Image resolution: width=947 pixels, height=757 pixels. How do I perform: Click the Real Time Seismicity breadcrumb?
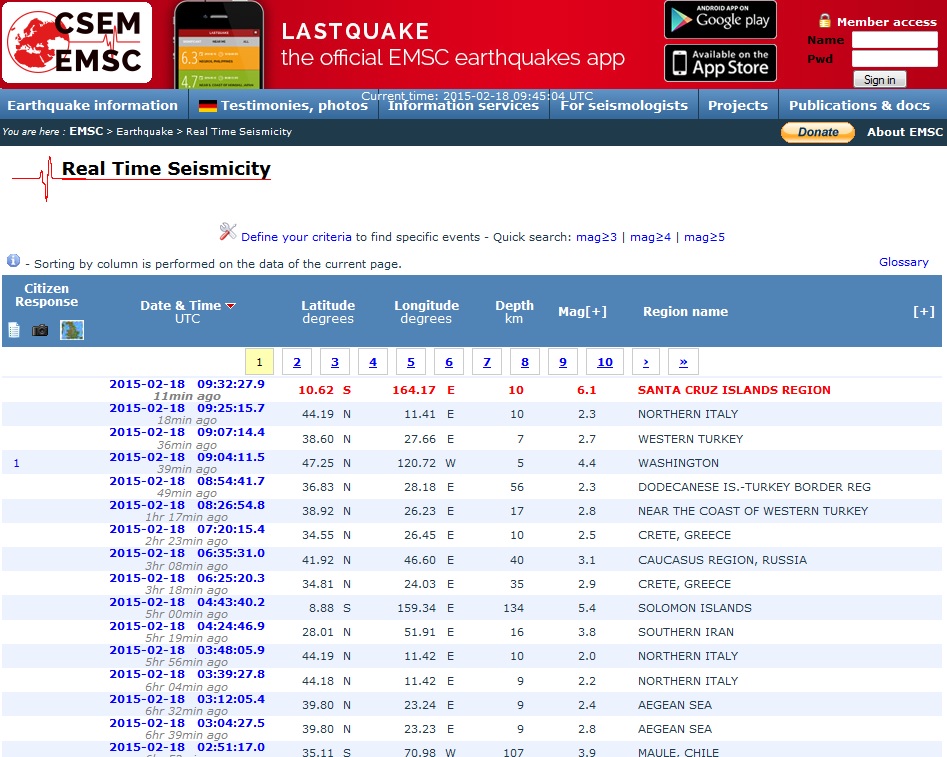click(239, 132)
